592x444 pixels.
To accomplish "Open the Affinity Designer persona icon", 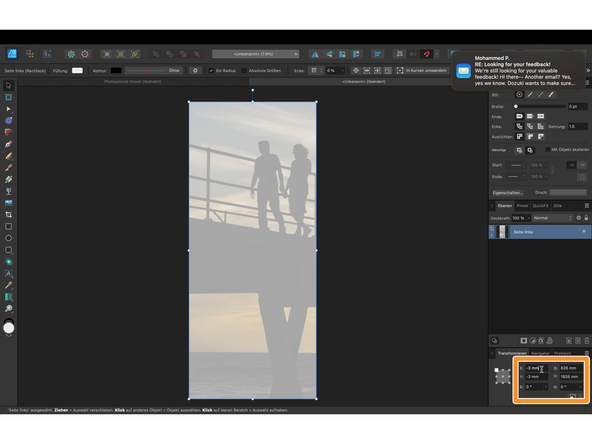I will tap(12, 54).
